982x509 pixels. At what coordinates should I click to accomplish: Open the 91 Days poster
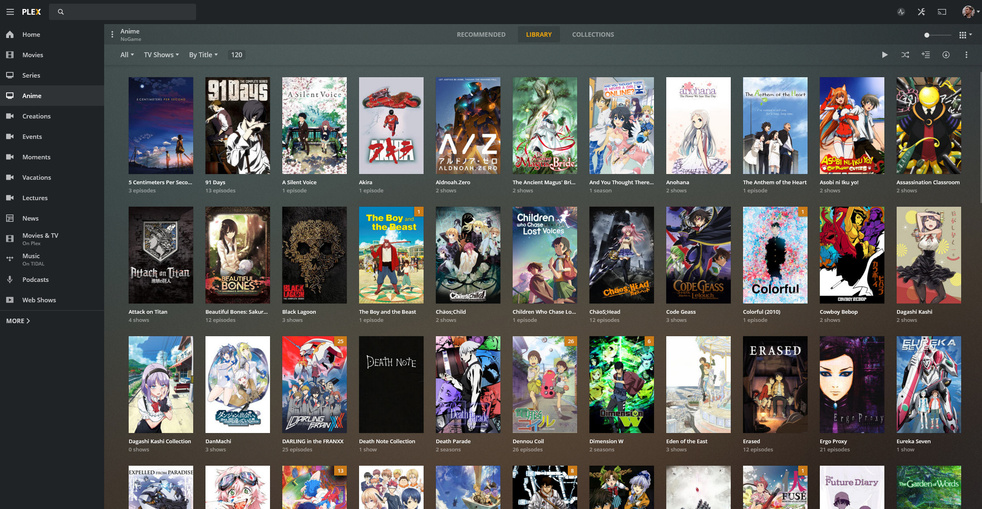(x=237, y=126)
